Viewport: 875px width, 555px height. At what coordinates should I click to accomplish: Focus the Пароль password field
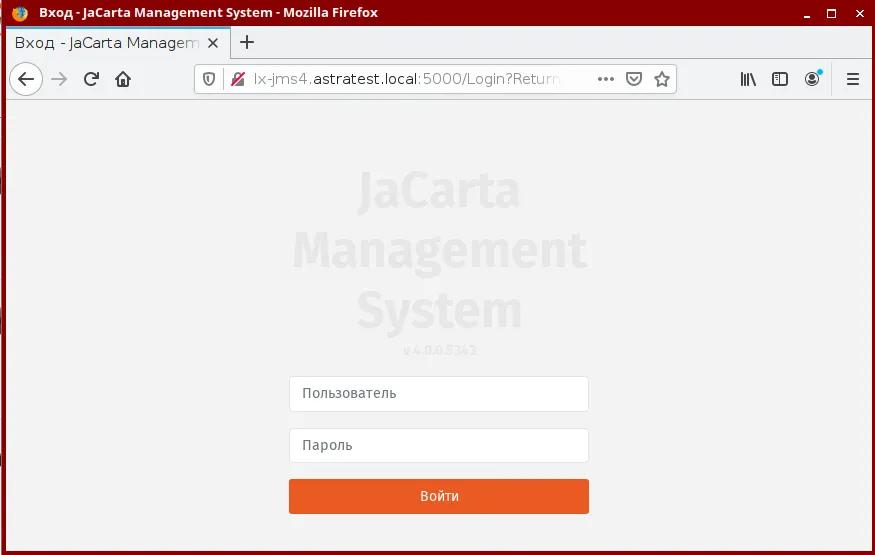click(439, 445)
